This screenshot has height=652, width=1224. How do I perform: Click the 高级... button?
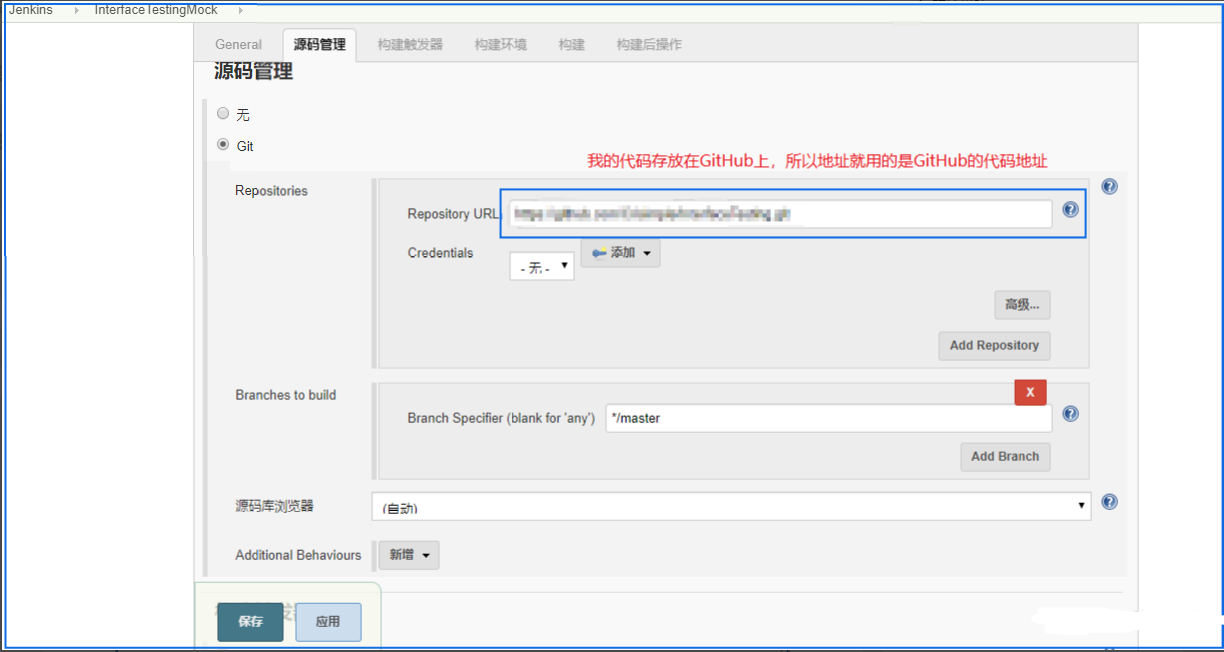click(x=1022, y=305)
